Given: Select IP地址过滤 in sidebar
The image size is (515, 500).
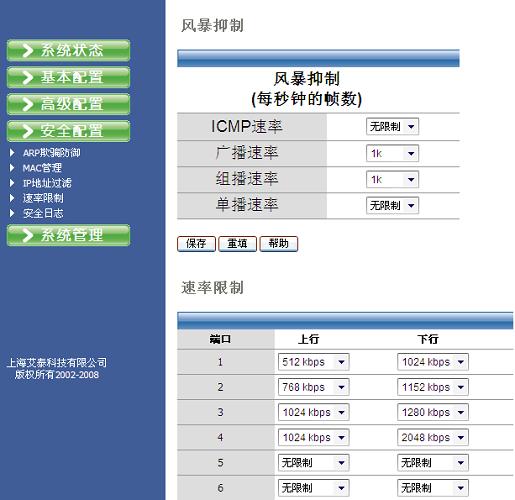Looking at the screenshot, I should (47, 183).
